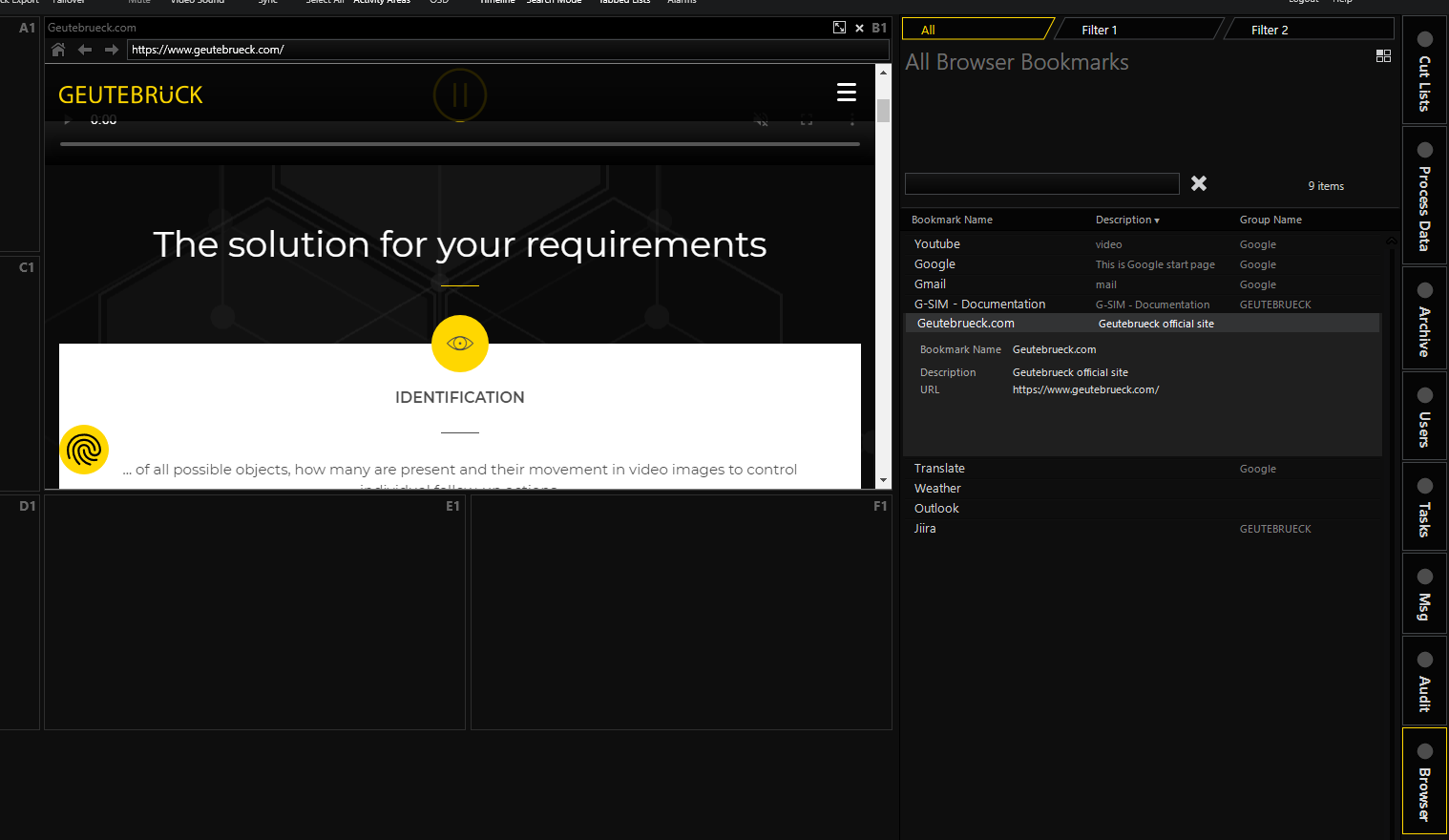The width and height of the screenshot is (1449, 840).
Task: Toggle bookmark tile view icon
Action: click(x=1383, y=56)
